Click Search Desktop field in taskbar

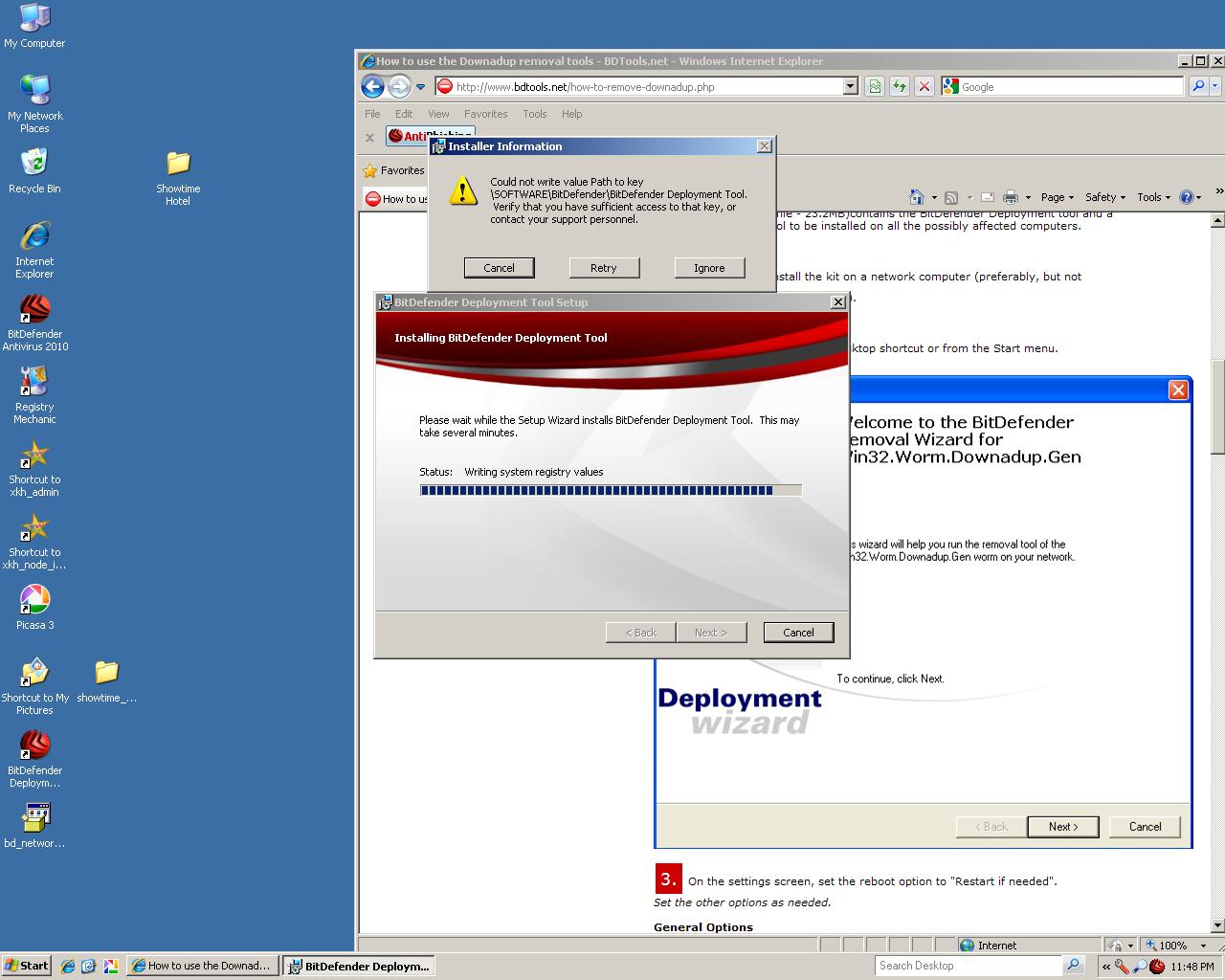pyautogui.click(x=969, y=966)
